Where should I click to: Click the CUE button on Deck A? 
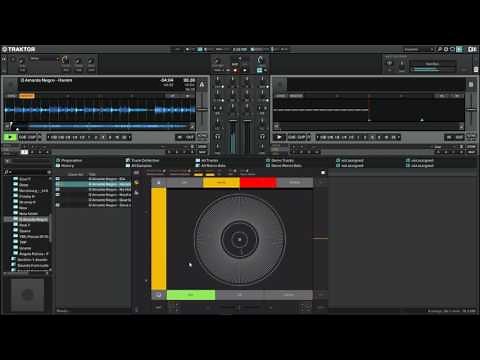23,137
